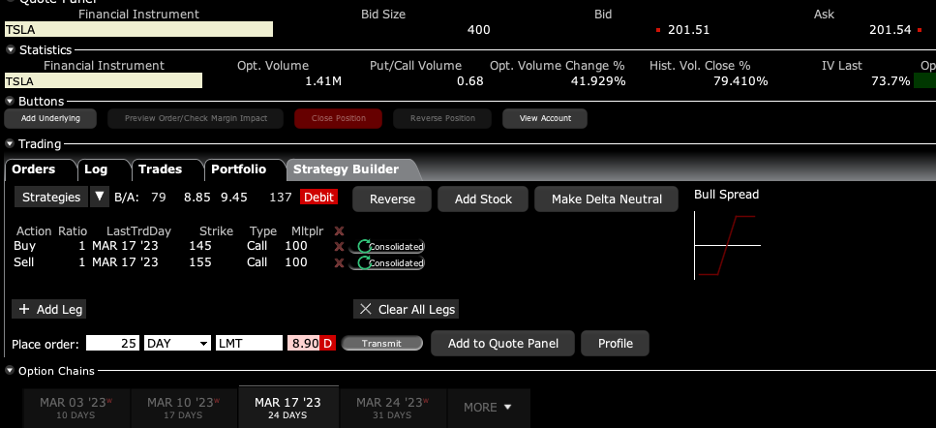Open the MORE expirations dropdown
The image size is (936, 428).
tap(488, 407)
